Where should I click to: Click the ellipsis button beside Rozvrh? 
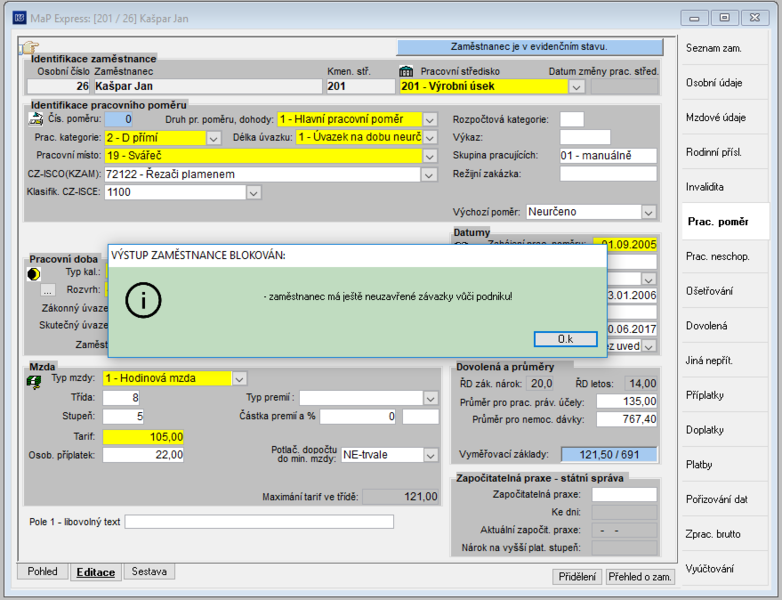(47, 290)
